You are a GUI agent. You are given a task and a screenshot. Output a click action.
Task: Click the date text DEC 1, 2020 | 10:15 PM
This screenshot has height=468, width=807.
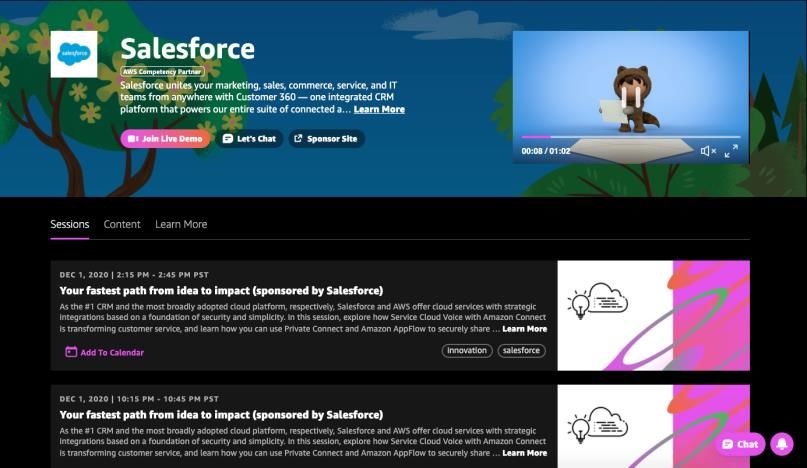click(107, 399)
